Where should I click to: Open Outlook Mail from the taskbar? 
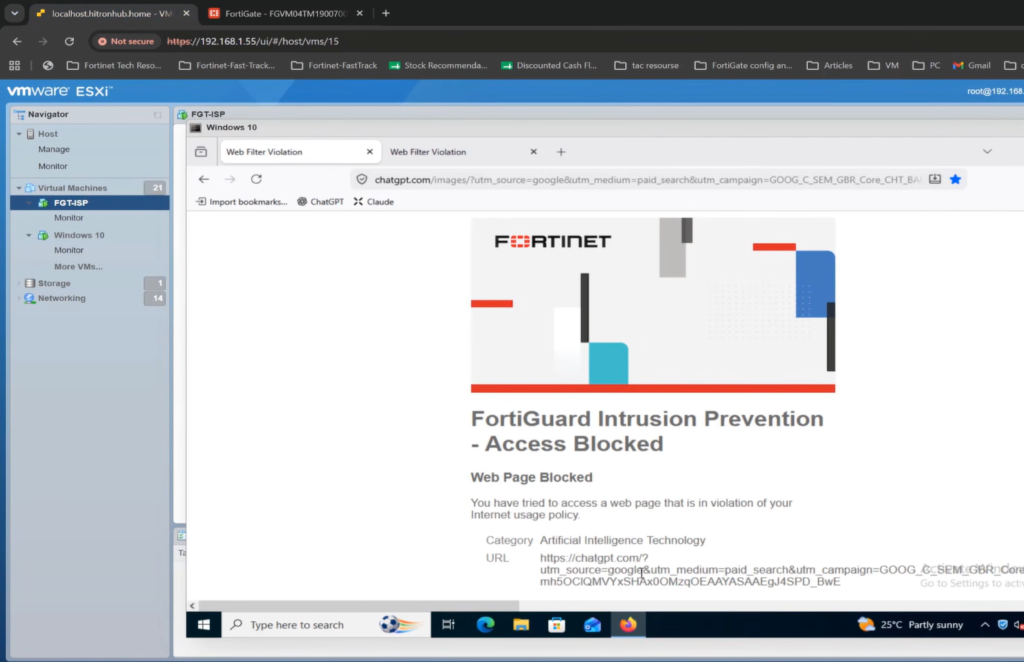[592, 625]
